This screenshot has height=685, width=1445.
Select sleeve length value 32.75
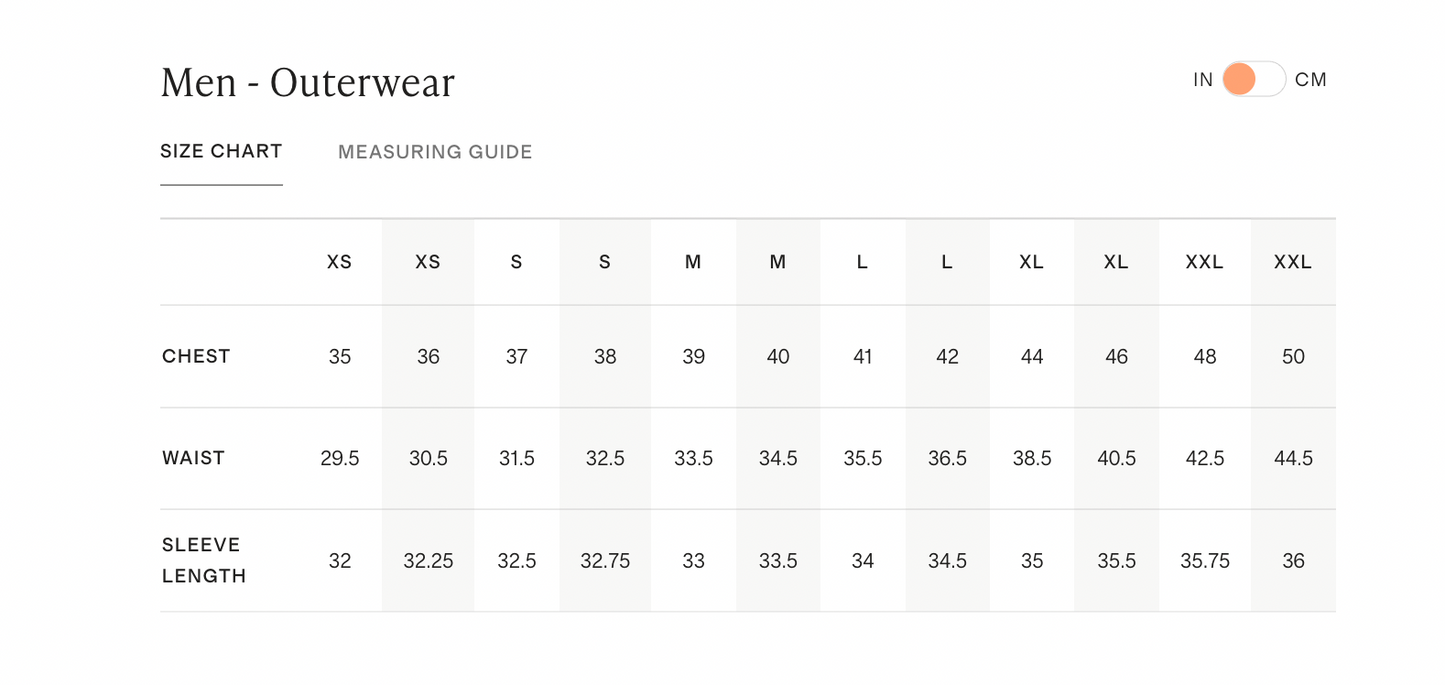pyautogui.click(x=605, y=561)
